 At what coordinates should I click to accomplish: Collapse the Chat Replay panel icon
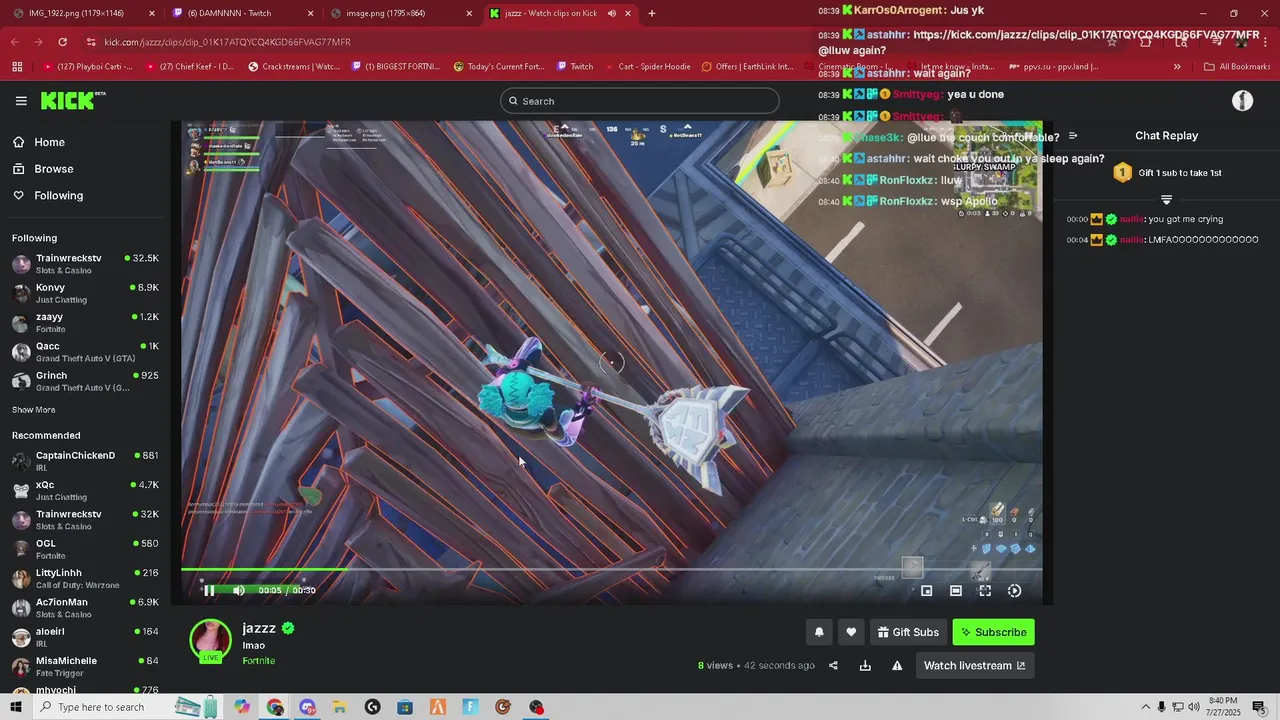pos(1073,136)
